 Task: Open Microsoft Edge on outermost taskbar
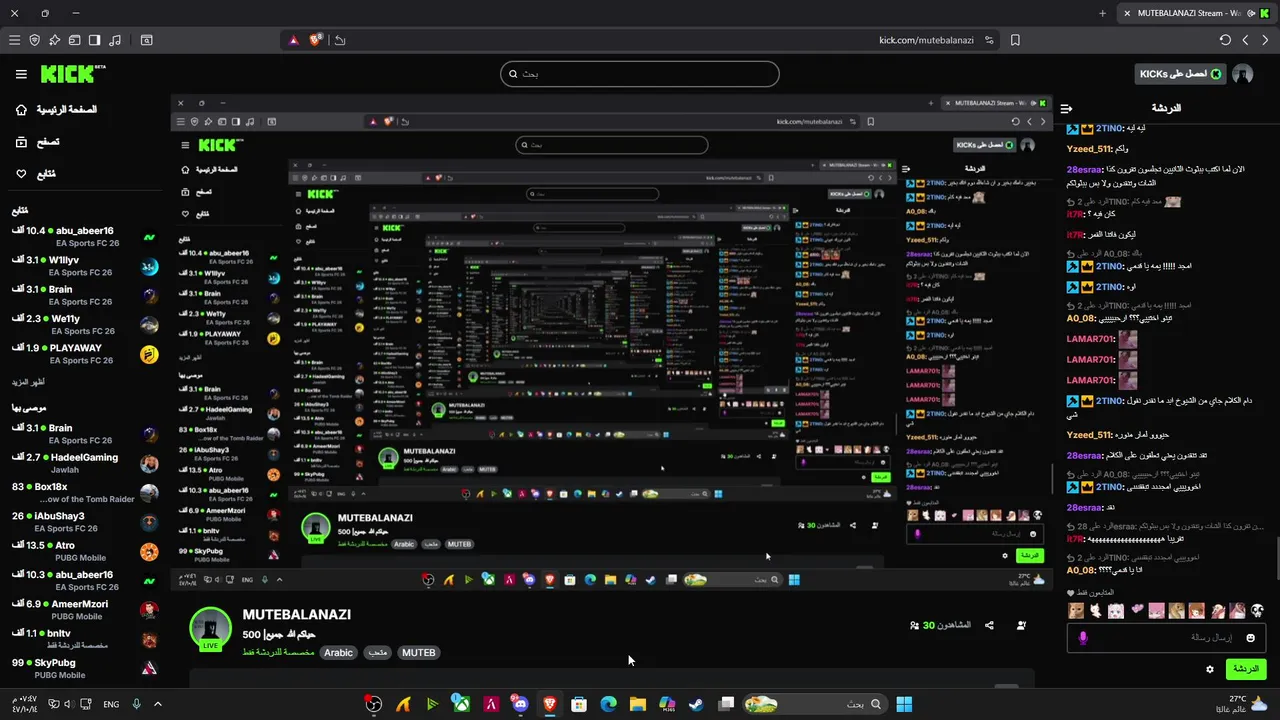pos(608,704)
